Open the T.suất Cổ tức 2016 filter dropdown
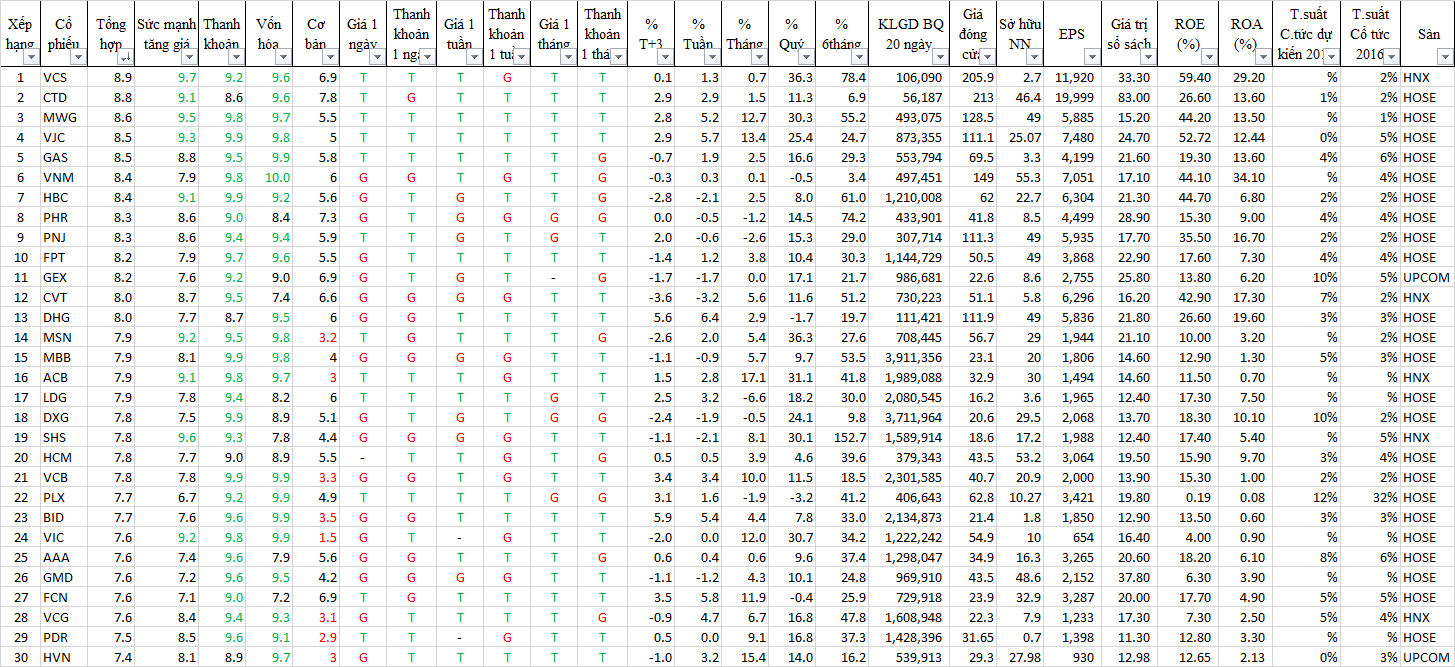 coord(1392,58)
